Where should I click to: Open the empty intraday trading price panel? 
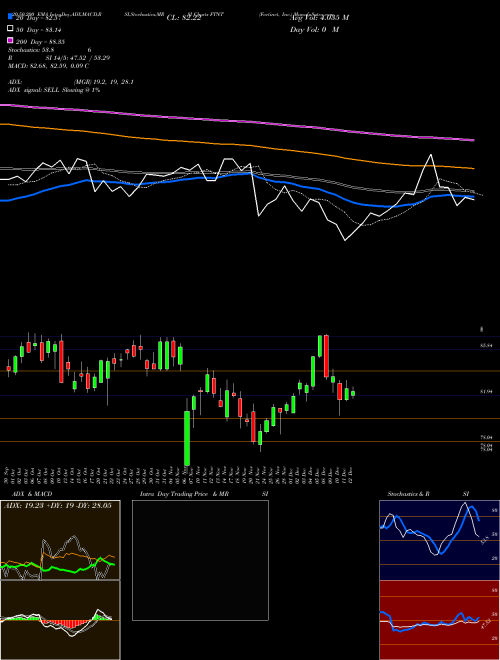pos(200,560)
